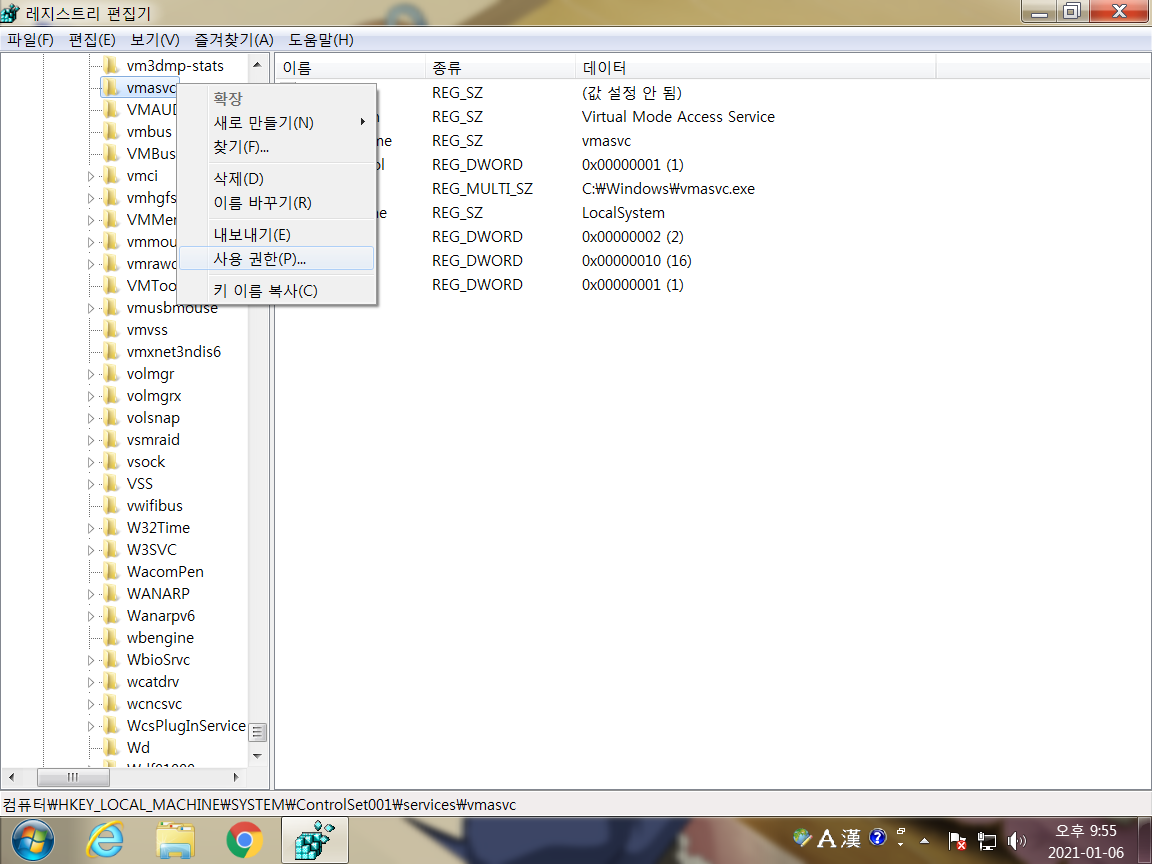
Task: Click the network tray icon
Action: (x=987, y=840)
